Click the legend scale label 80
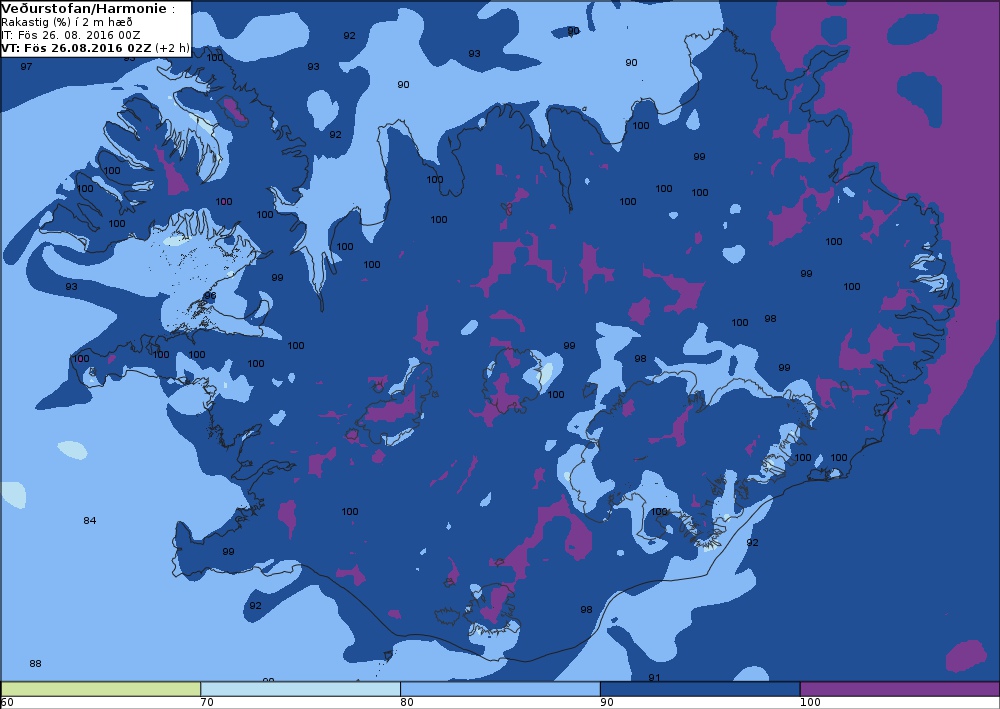This screenshot has height=709, width=1000. (x=407, y=702)
